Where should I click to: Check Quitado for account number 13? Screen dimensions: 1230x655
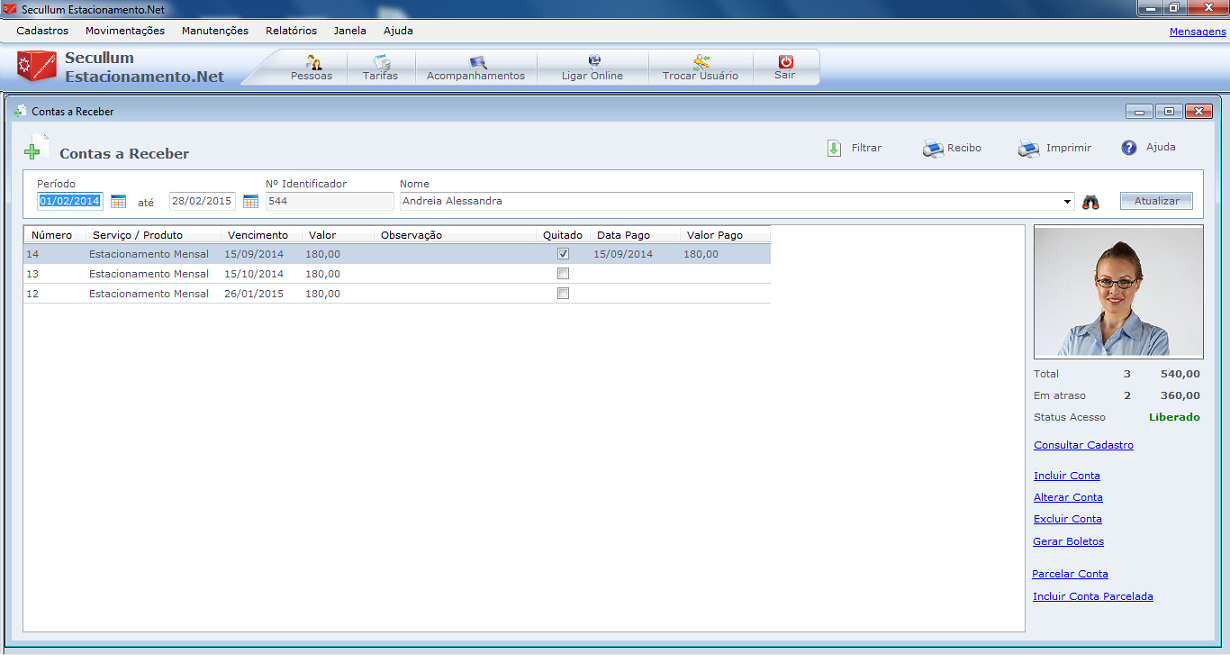coord(563,274)
